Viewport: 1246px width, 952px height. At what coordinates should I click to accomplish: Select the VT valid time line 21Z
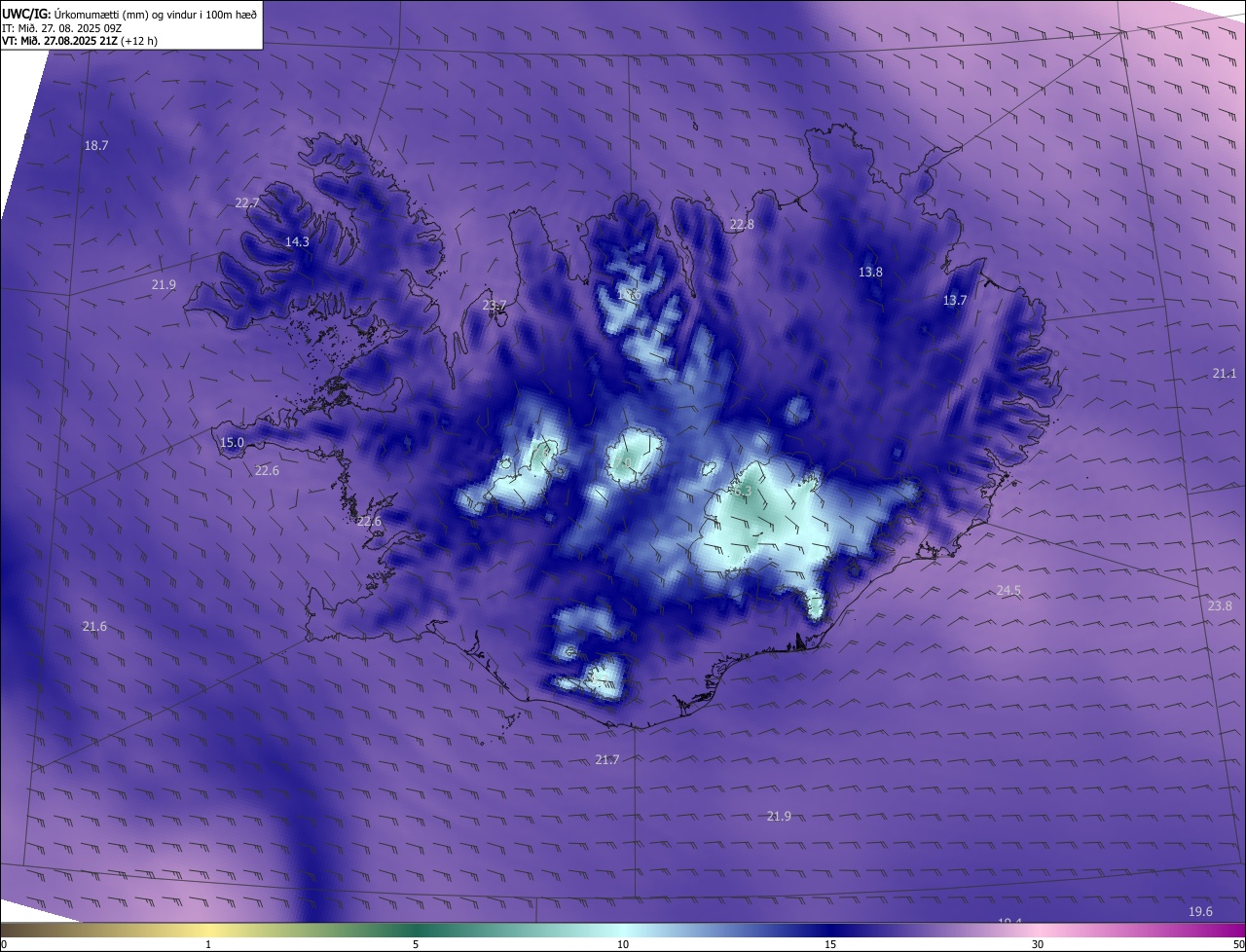click(x=80, y=41)
